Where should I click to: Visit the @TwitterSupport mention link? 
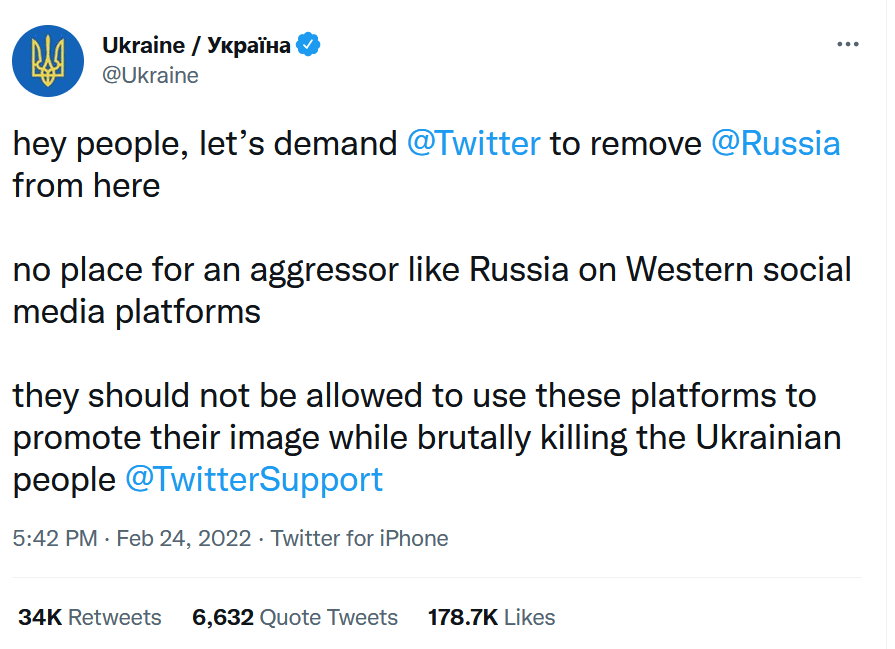[x=254, y=479]
